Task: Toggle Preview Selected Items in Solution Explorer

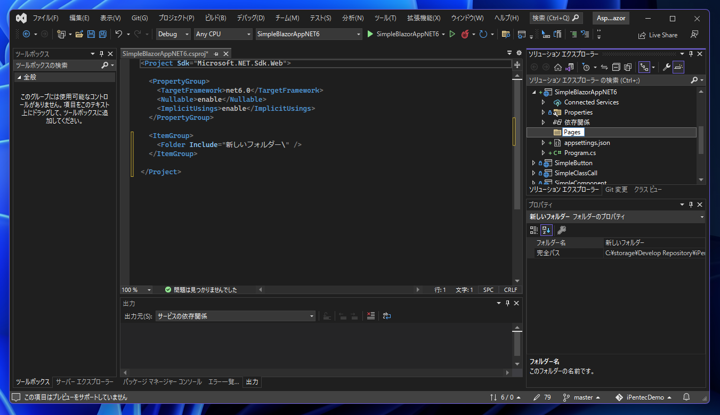Action: pyautogui.click(x=678, y=67)
